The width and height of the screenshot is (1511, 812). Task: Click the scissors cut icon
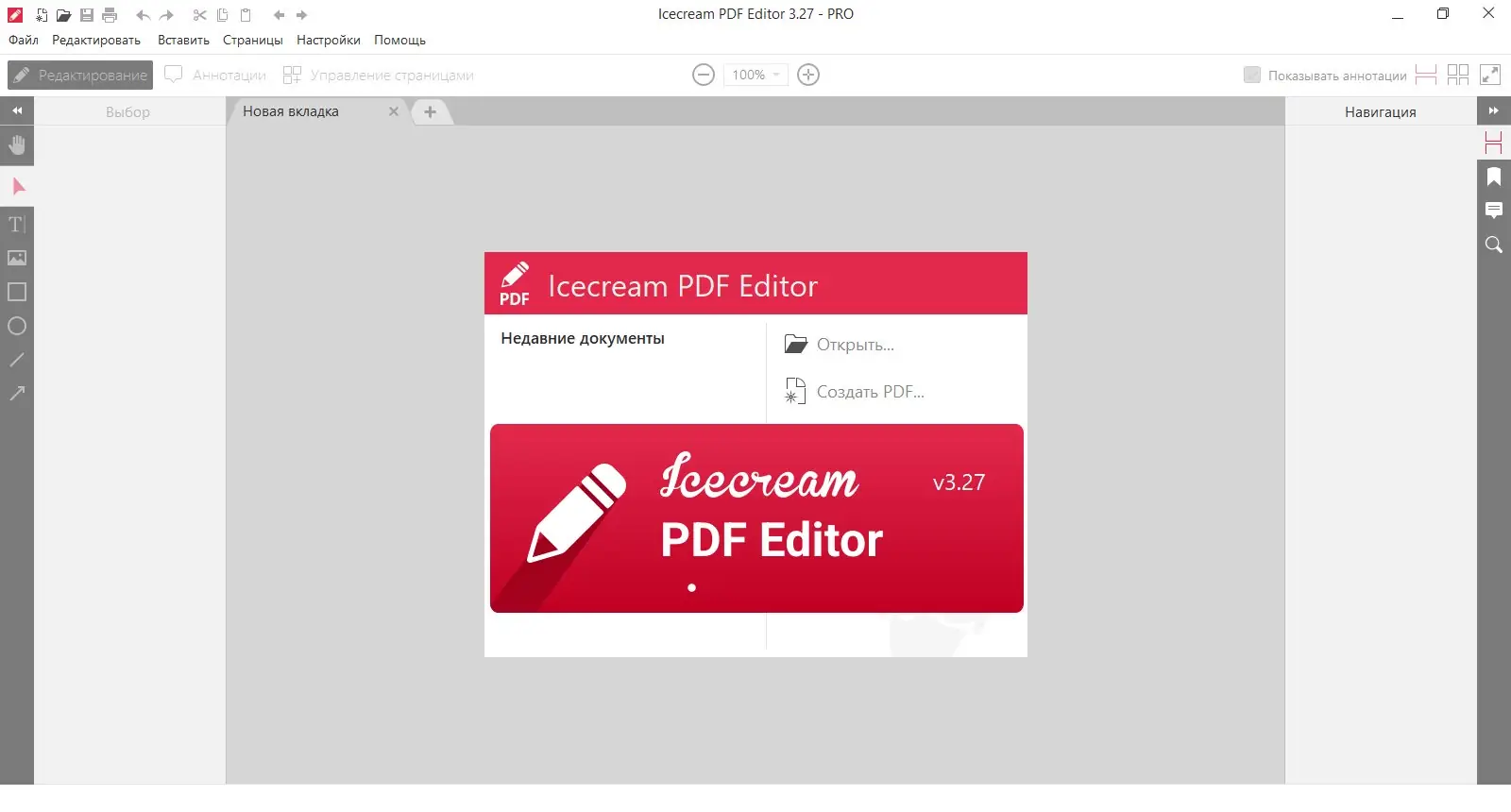coord(199,15)
